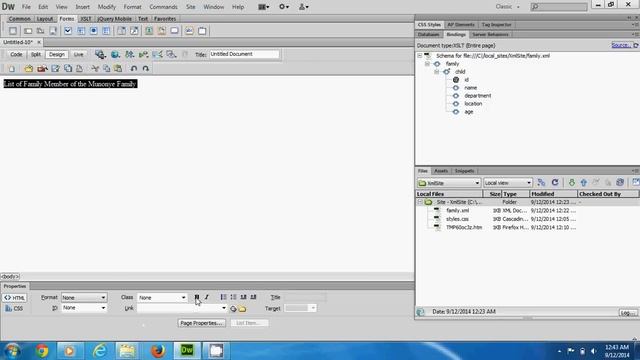This screenshot has height=360, width=640.
Task: Switch to the jQuery Mobile insert tab
Action: coord(114,19)
